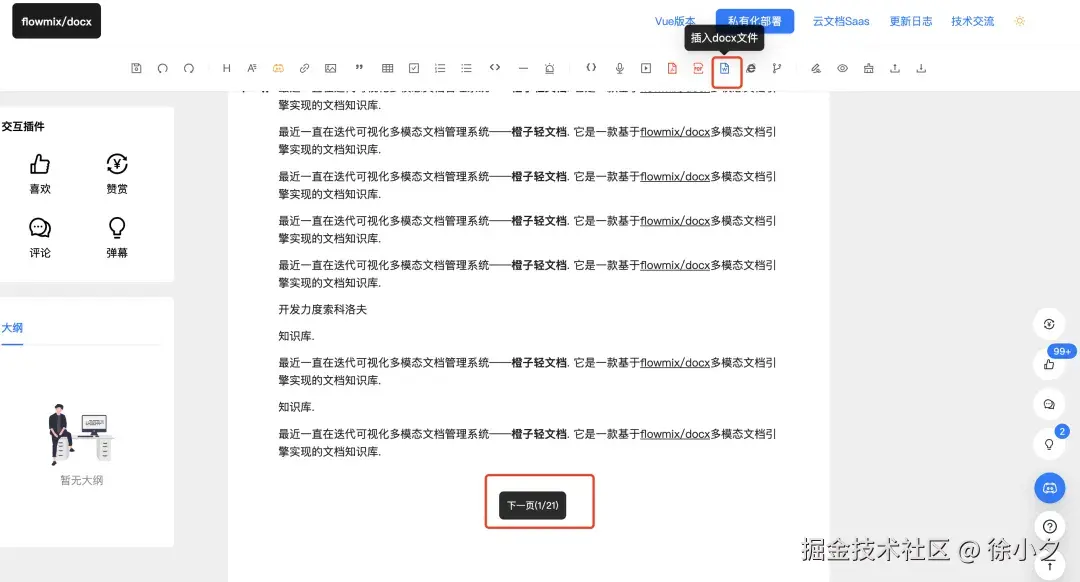
Task: Open the font style selector
Action: [x=252, y=68]
